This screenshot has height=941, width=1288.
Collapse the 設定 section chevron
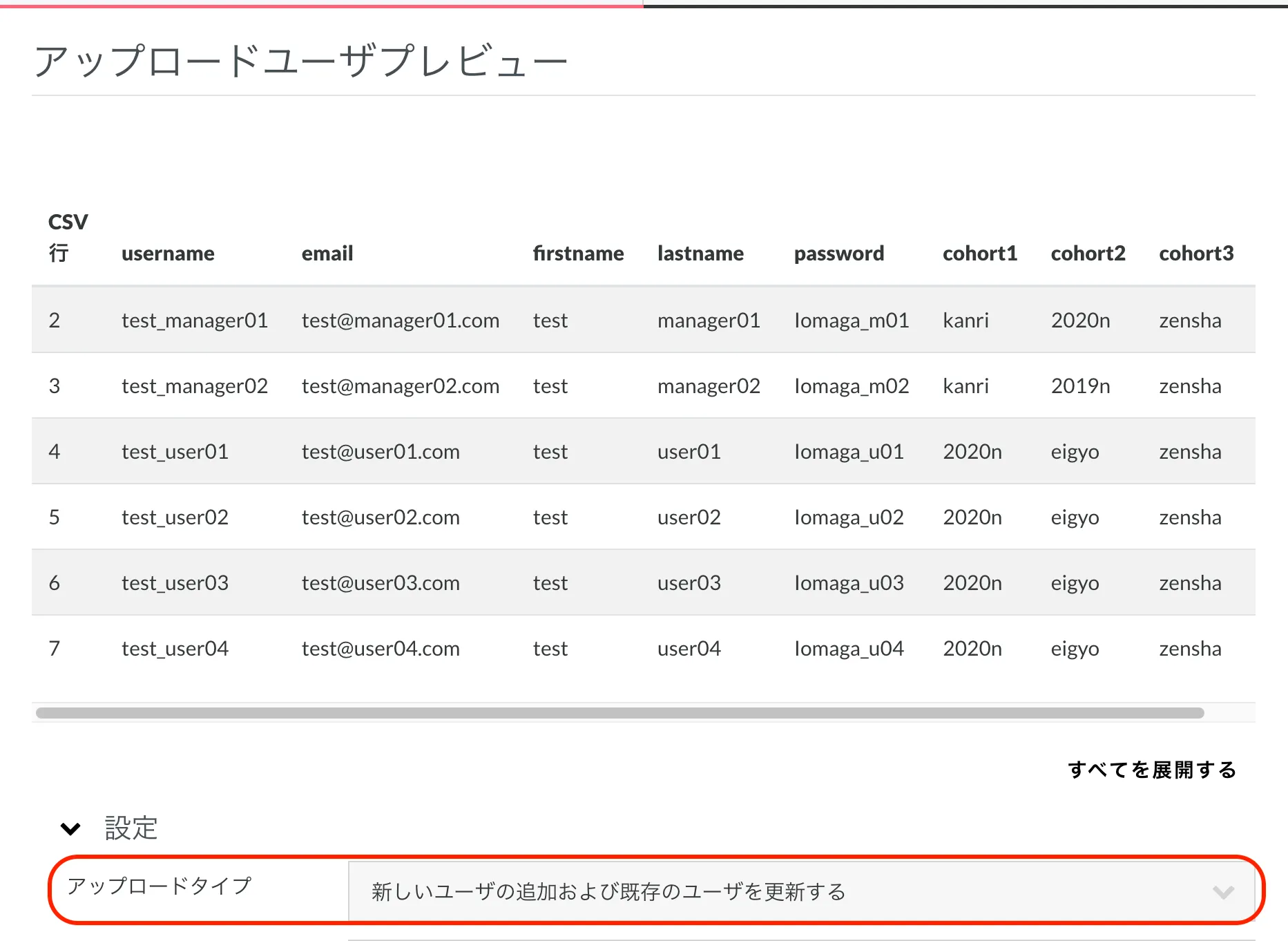click(x=70, y=828)
